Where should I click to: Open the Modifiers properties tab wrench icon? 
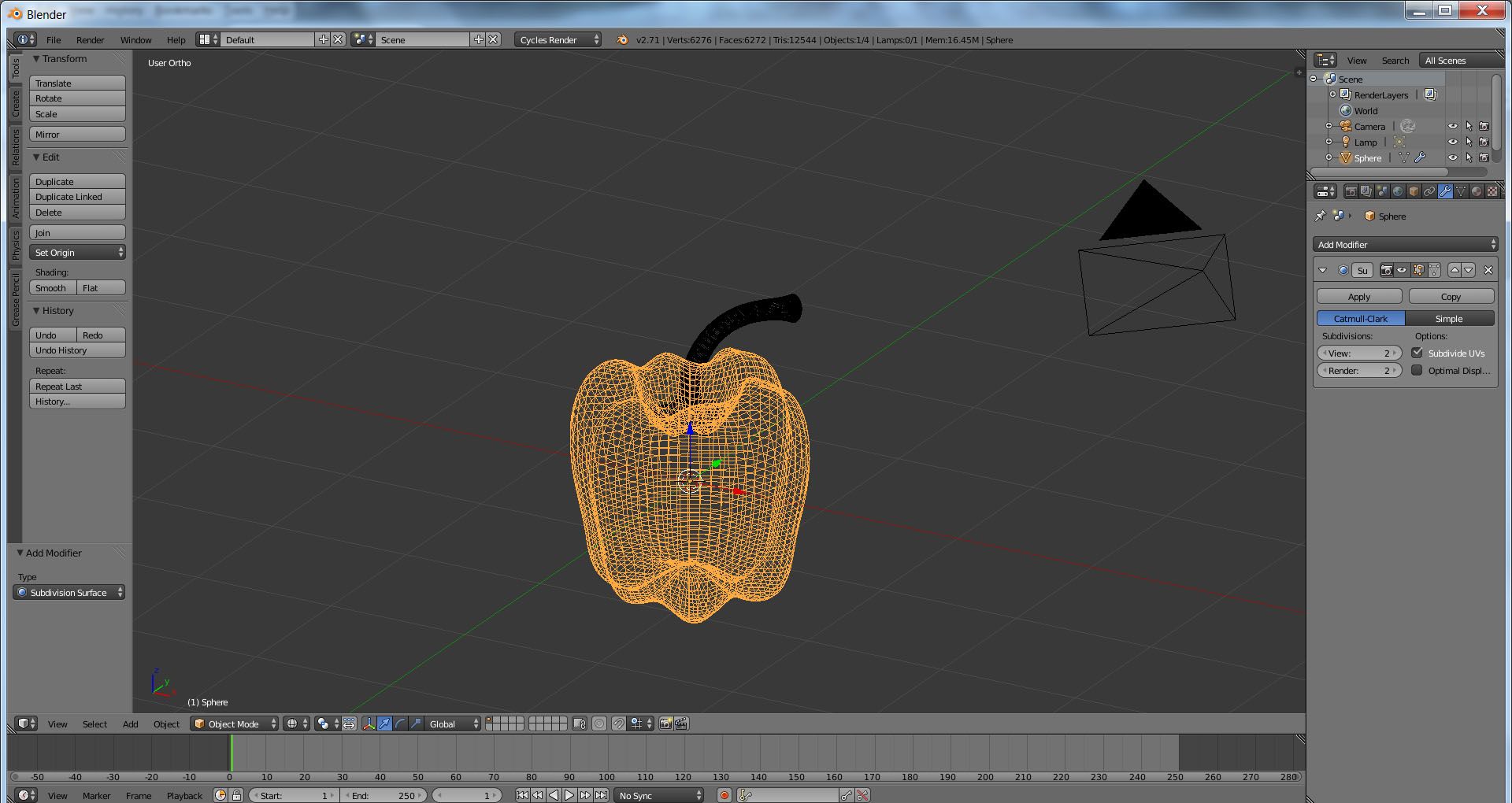(1445, 191)
